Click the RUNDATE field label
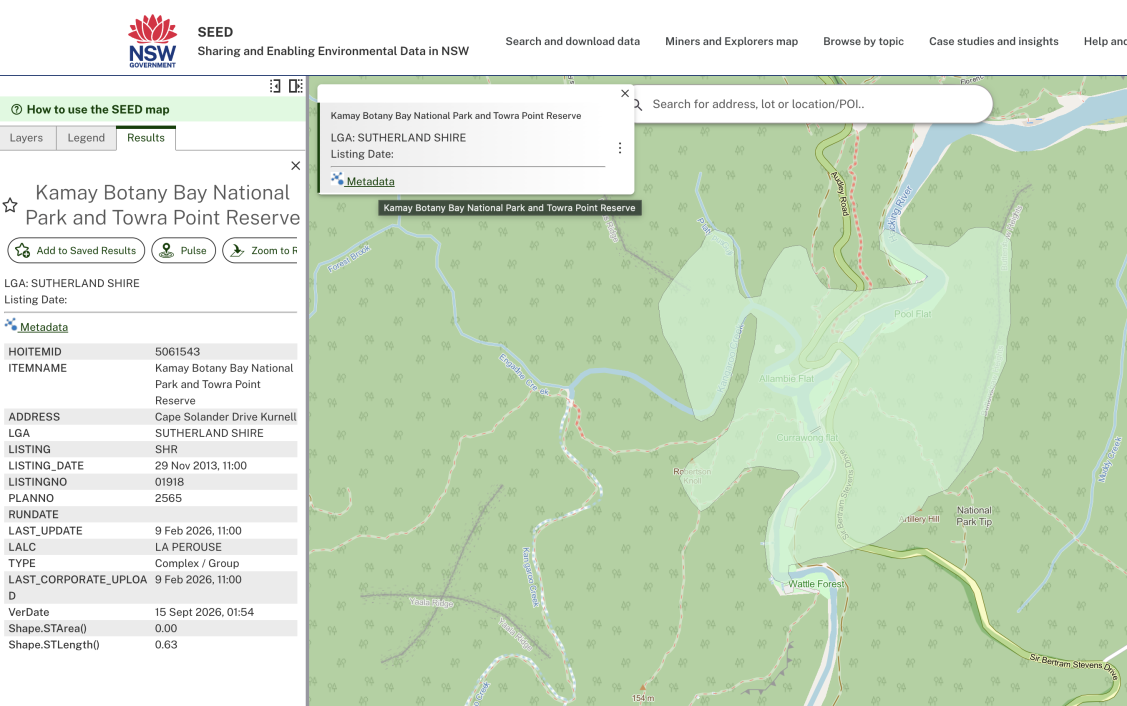The height and width of the screenshot is (706, 1127). (x=34, y=515)
